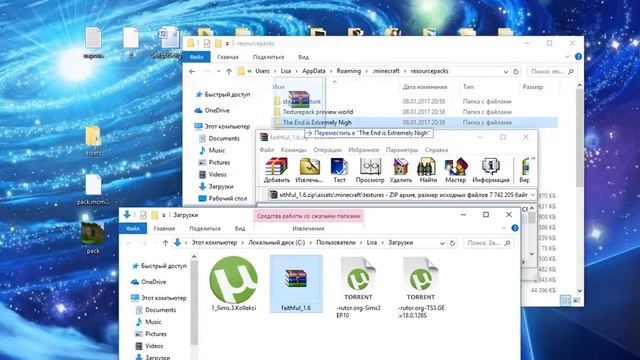Click search field in Загрузки window
The image size is (640, 360).
click(489, 243)
